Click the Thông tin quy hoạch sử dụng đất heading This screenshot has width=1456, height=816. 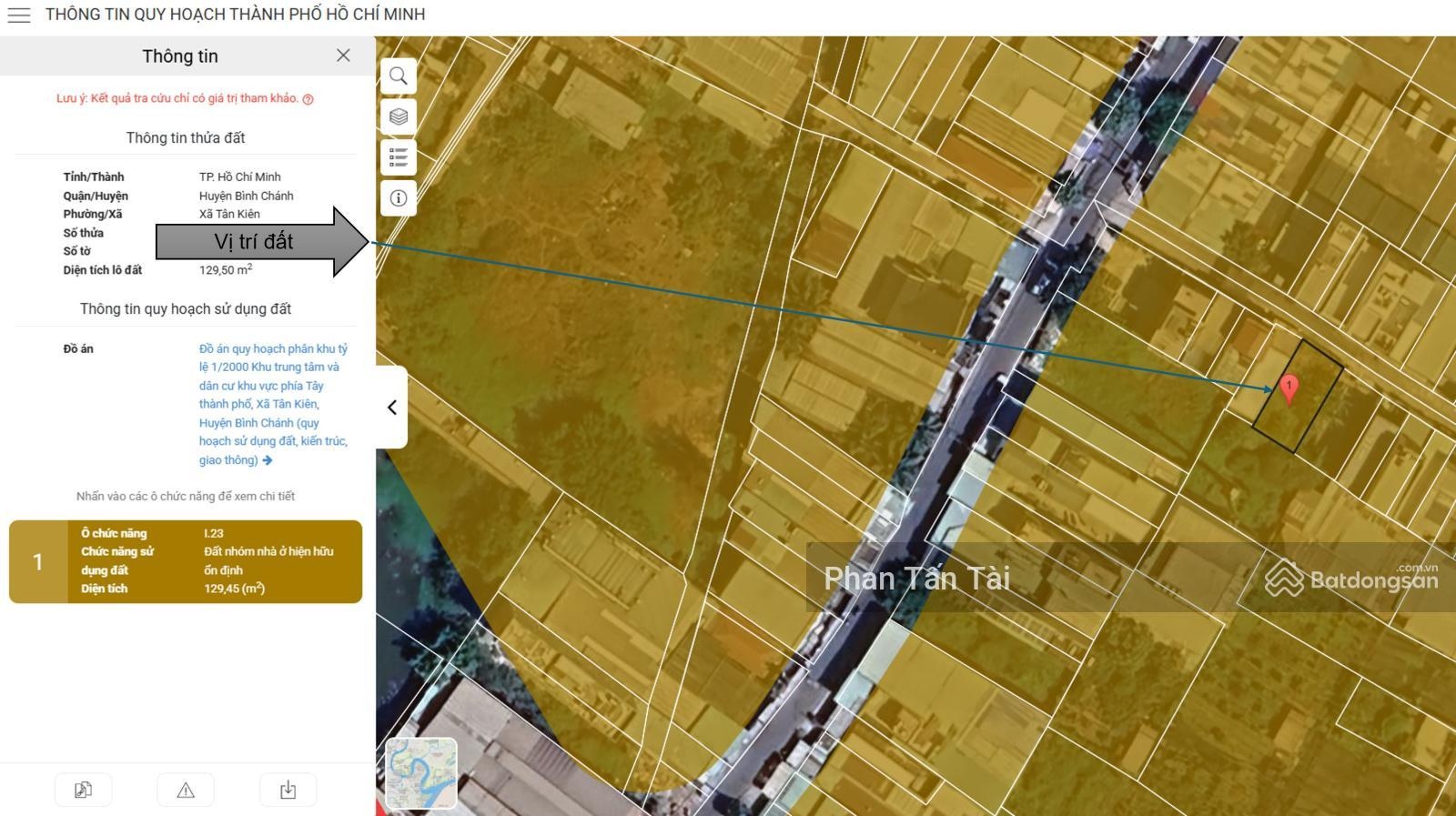coord(186,309)
